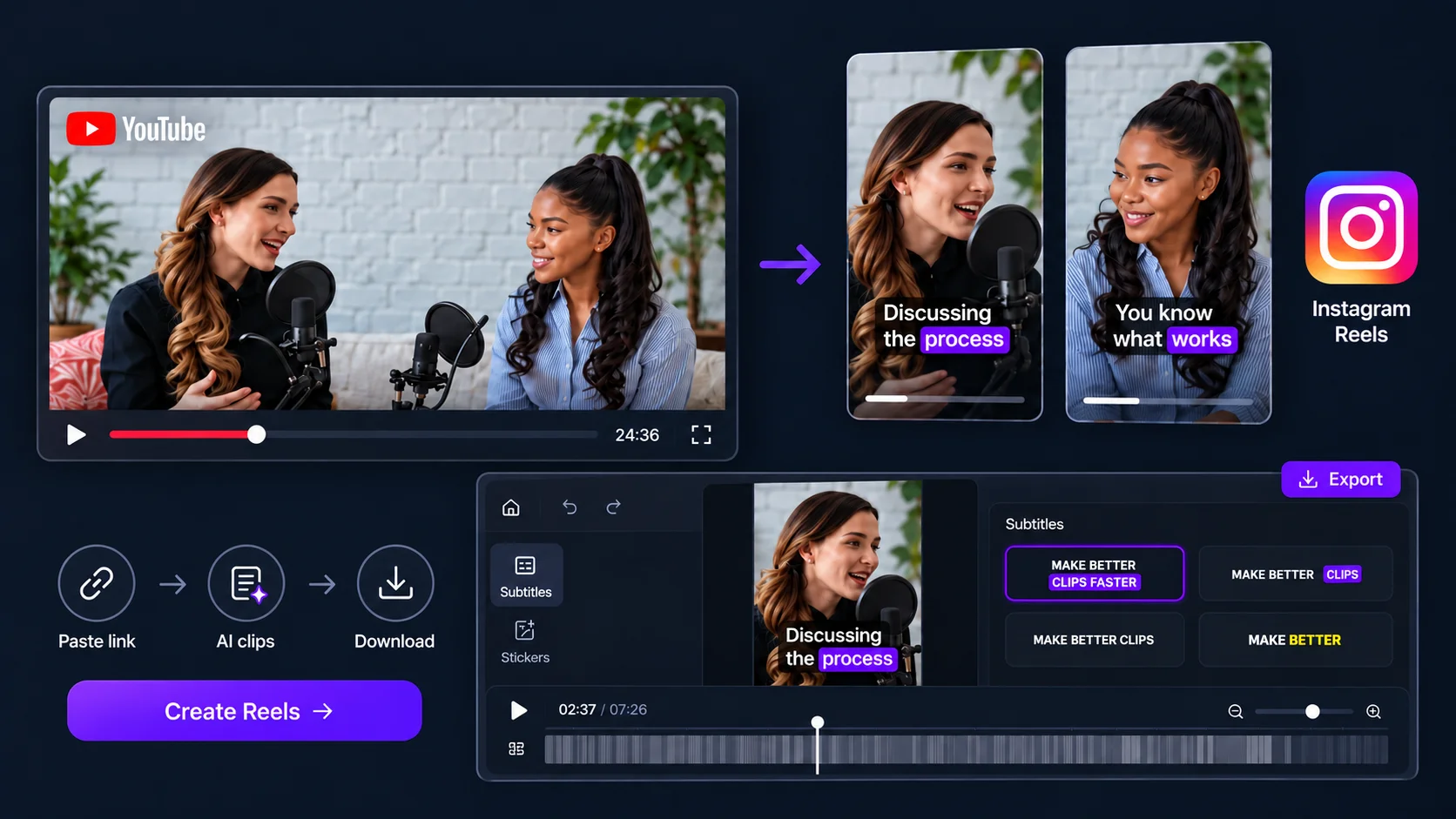Click the Instagram logo icon
Viewport: 1456px width, 819px height.
tap(1361, 227)
